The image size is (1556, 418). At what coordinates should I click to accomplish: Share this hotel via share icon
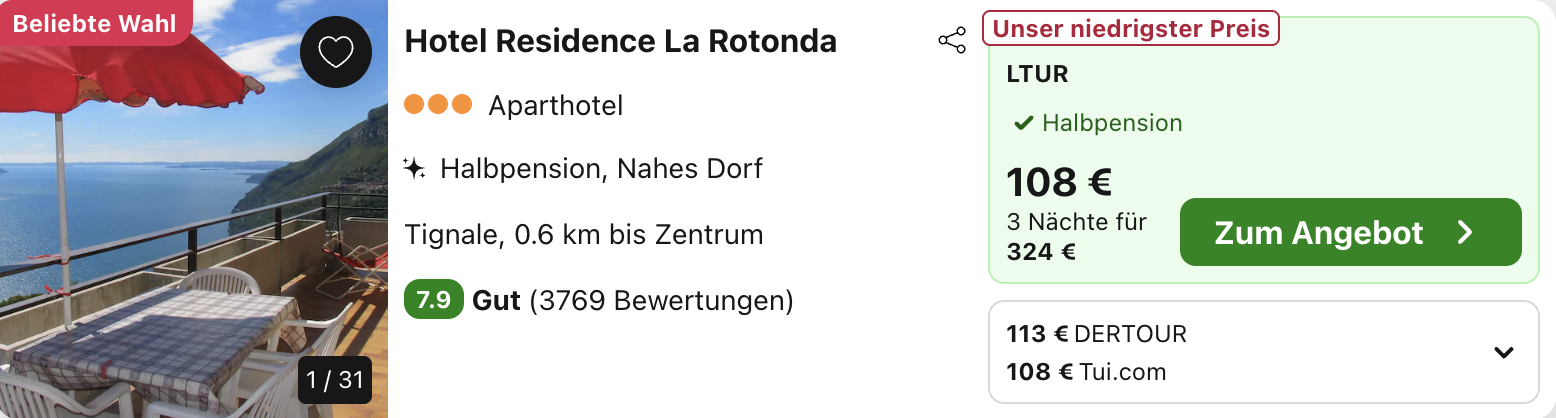coord(952,41)
